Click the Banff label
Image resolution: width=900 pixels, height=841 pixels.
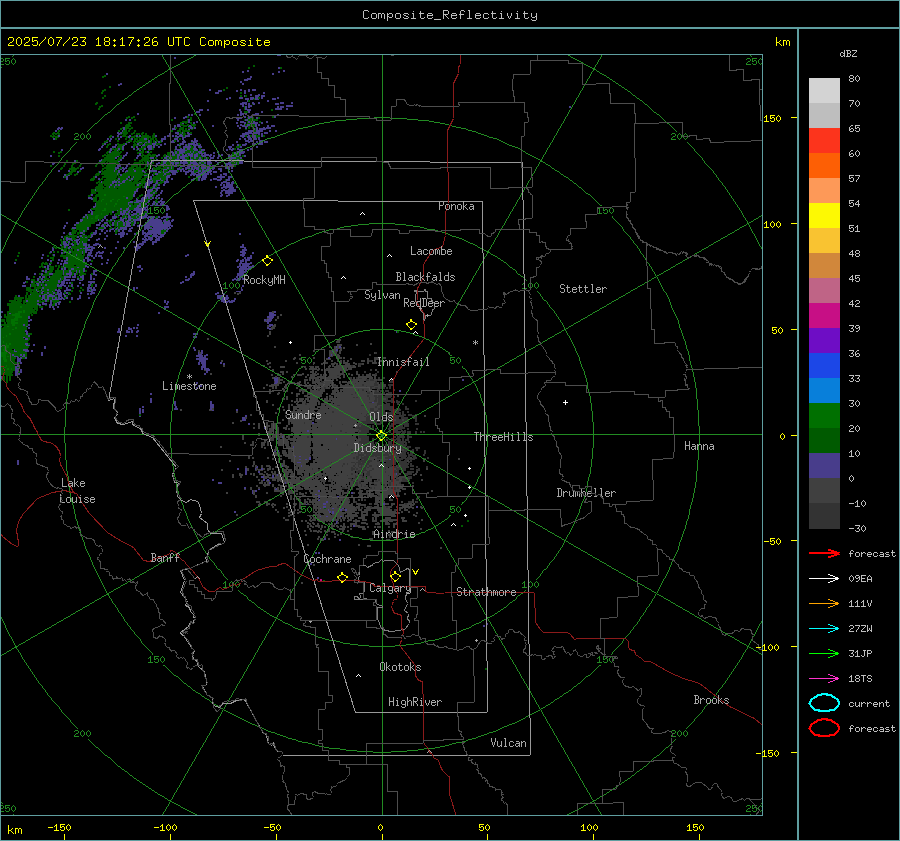pos(165,557)
